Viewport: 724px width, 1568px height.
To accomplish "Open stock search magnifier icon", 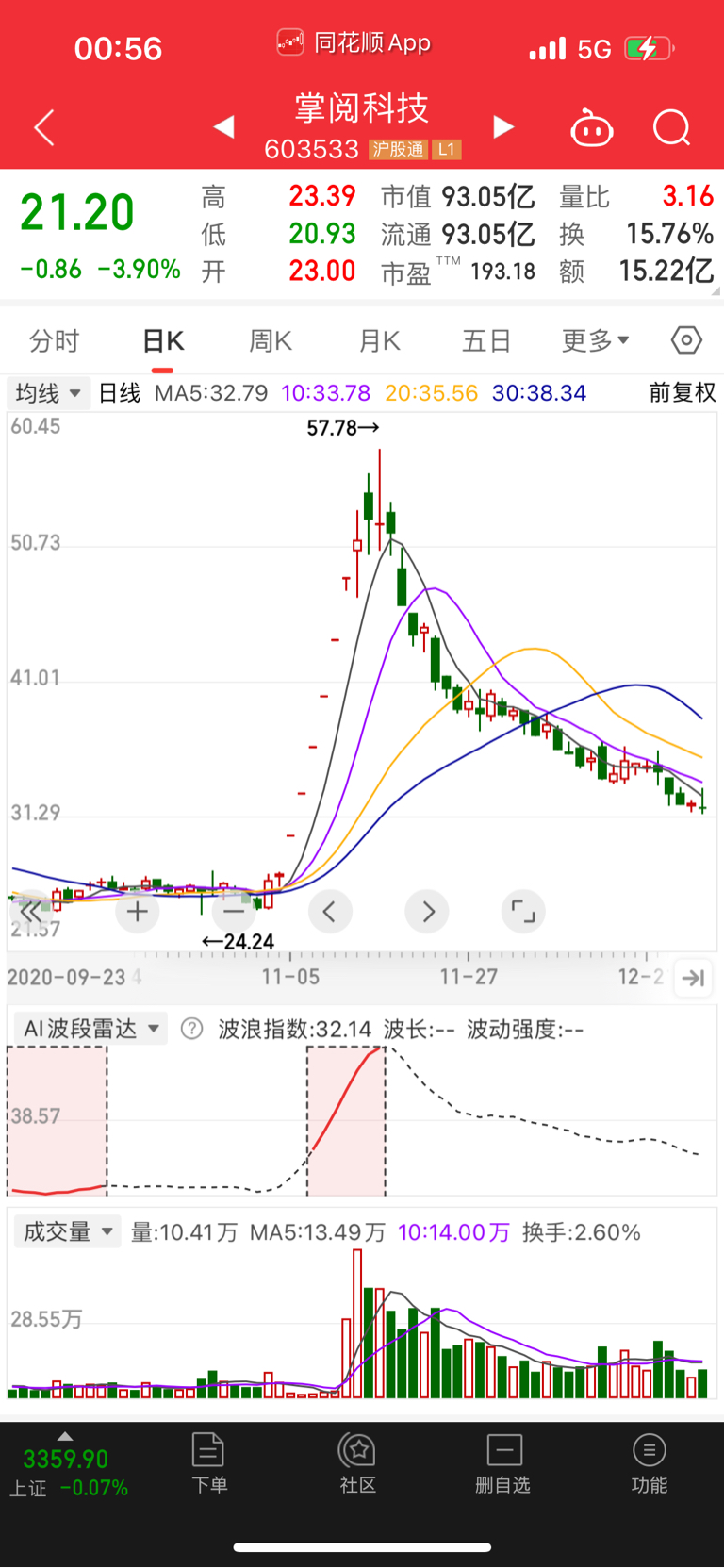I will tap(672, 127).
